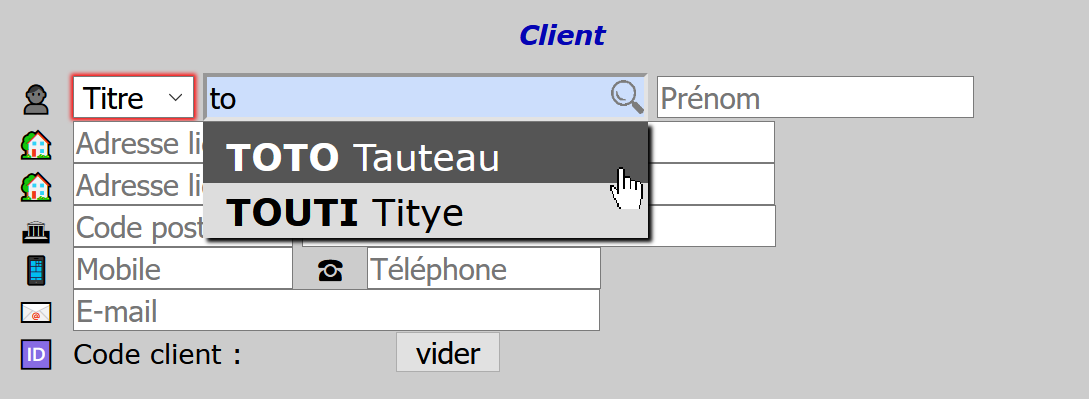Click the vider button

448,353
